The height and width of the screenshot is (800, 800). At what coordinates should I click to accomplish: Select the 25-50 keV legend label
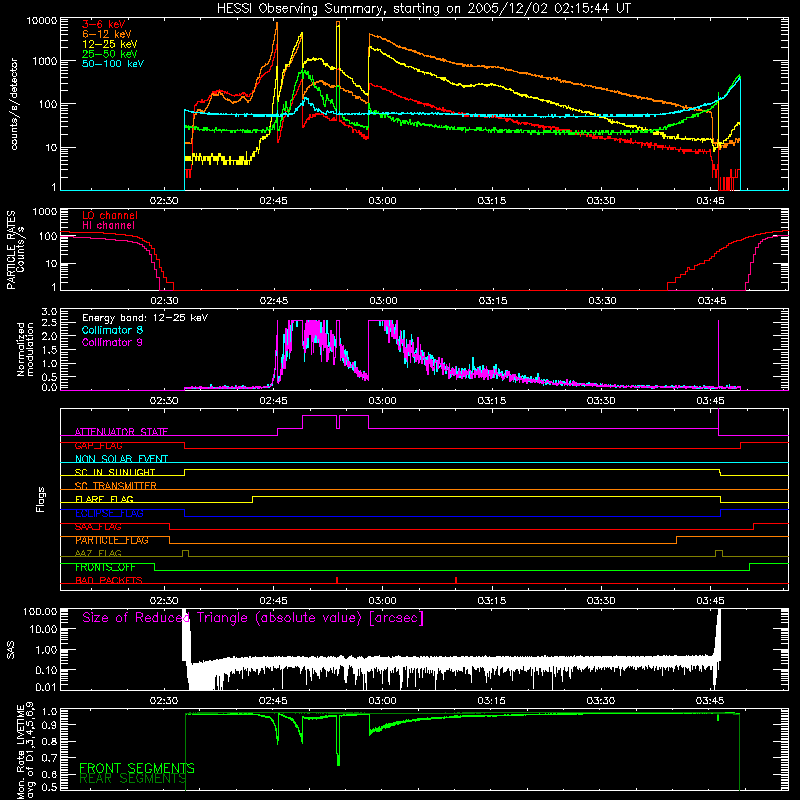click(x=110, y=54)
